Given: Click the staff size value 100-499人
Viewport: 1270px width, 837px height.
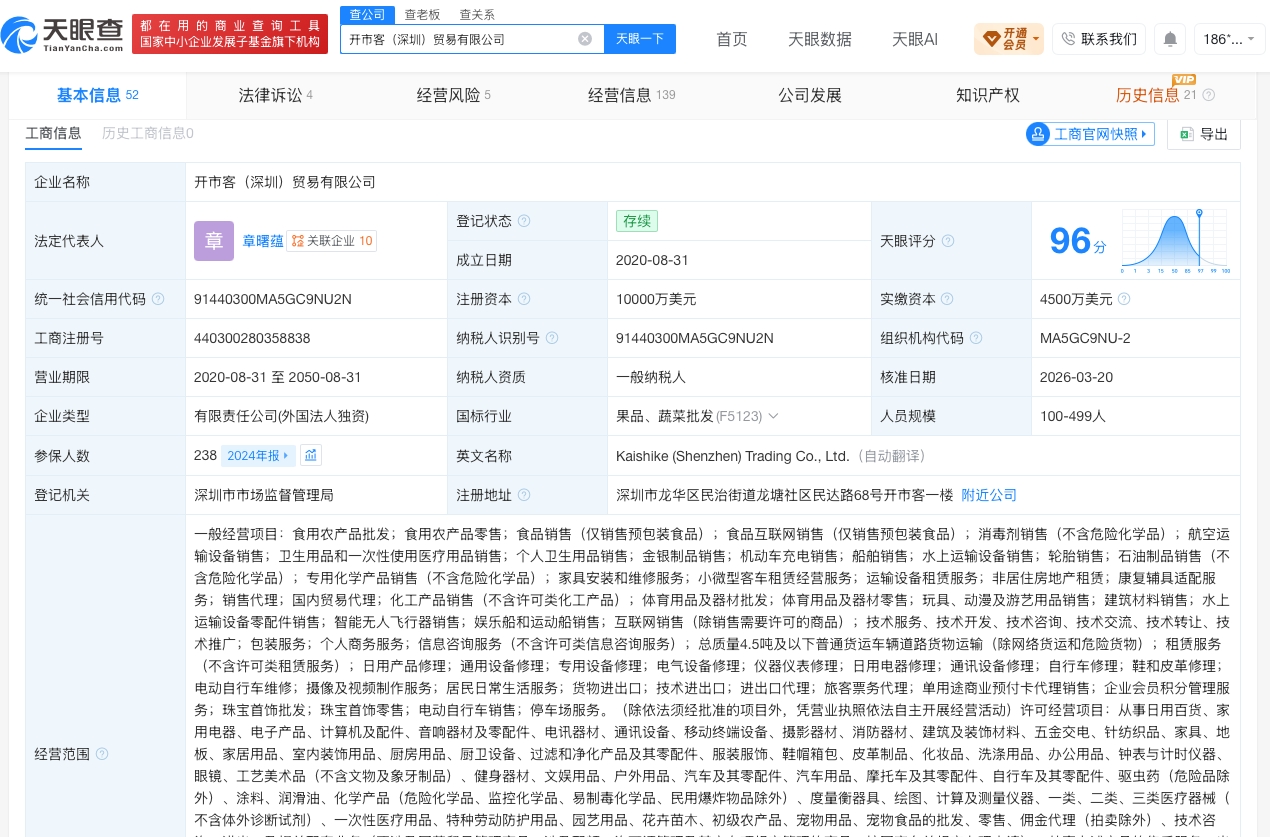Looking at the screenshot, I should 1073,416.
